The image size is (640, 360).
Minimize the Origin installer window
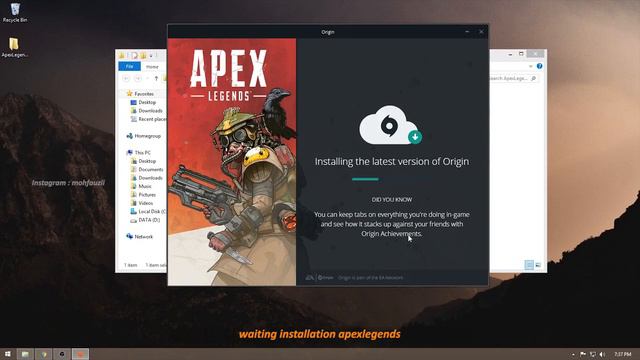coord(467,31)
